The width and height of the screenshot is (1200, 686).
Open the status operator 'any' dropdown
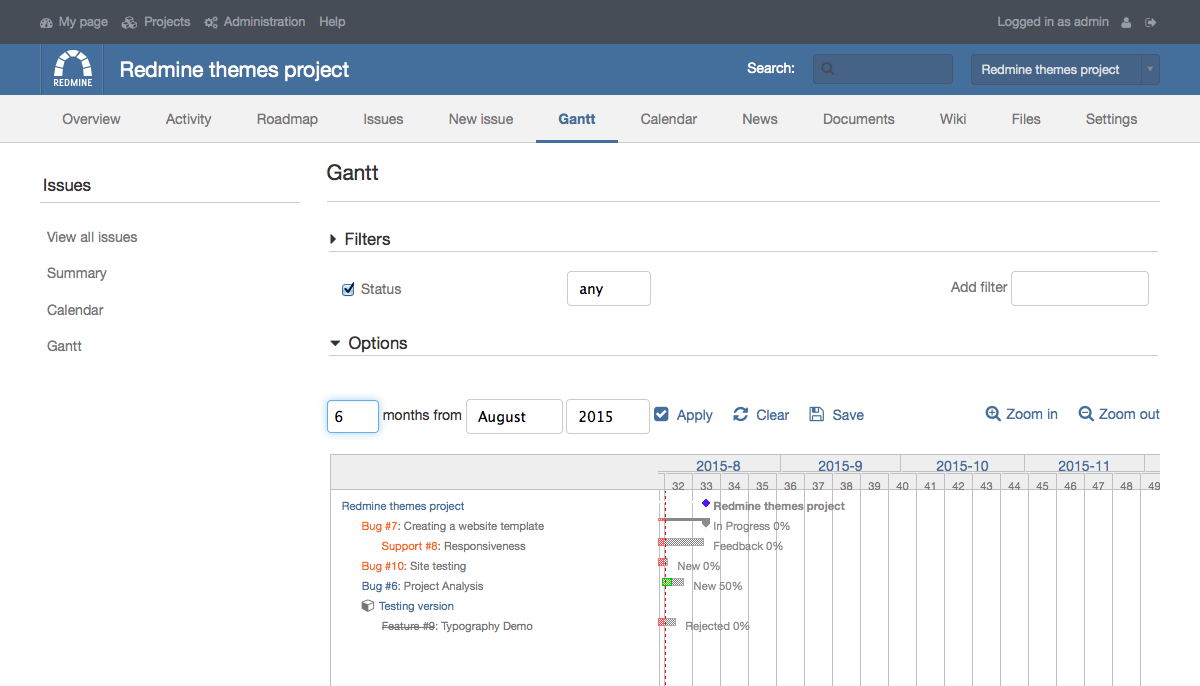pos(609,288)
